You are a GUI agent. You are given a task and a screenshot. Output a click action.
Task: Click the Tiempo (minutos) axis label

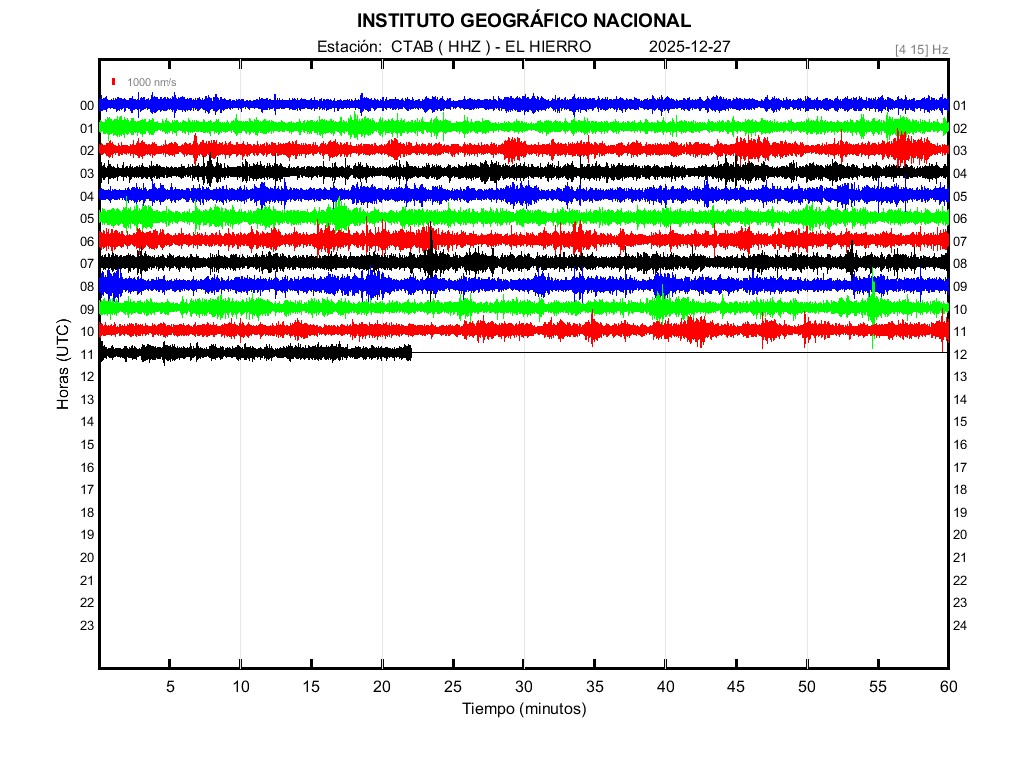click(523, 709)
